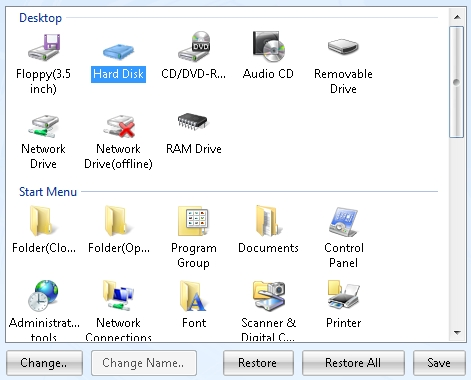Select the blue Hard Disk icon
The width and height of the screenshot is (471, 380).
pos(118,52)
